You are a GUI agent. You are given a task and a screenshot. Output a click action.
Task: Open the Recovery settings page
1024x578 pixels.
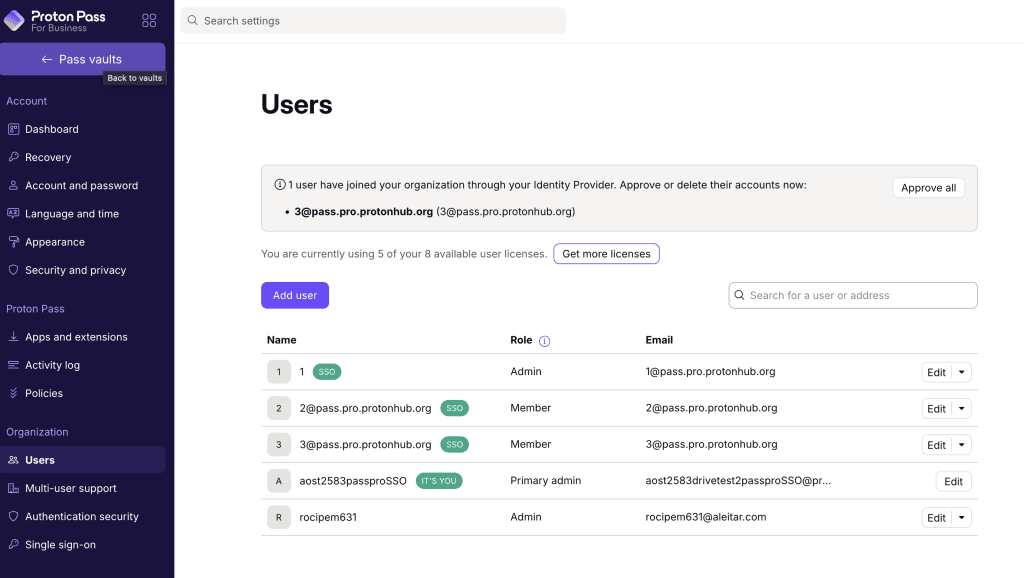[48, 157]
